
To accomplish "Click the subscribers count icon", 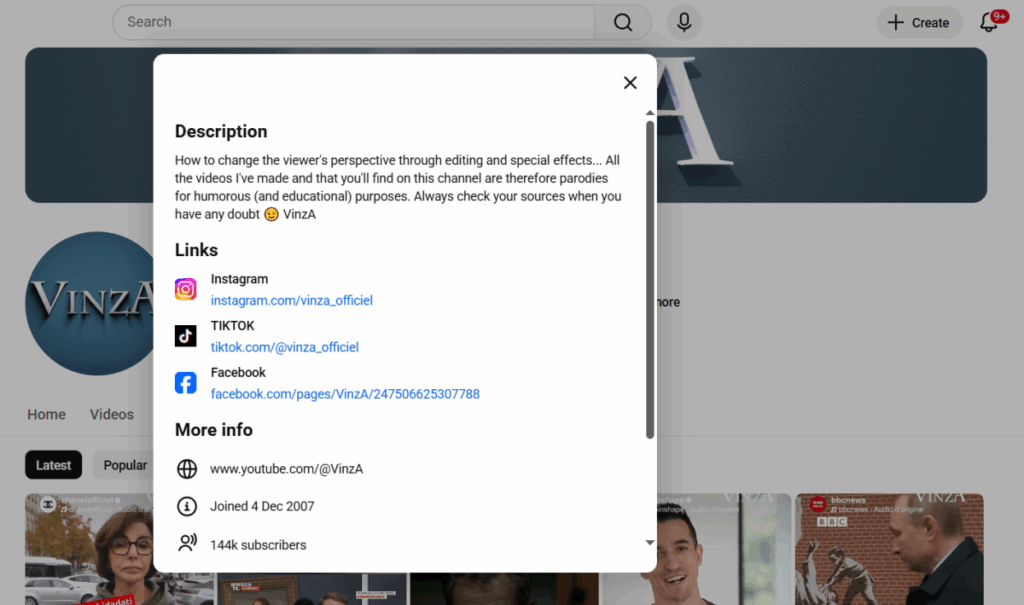I will point(187,544).
